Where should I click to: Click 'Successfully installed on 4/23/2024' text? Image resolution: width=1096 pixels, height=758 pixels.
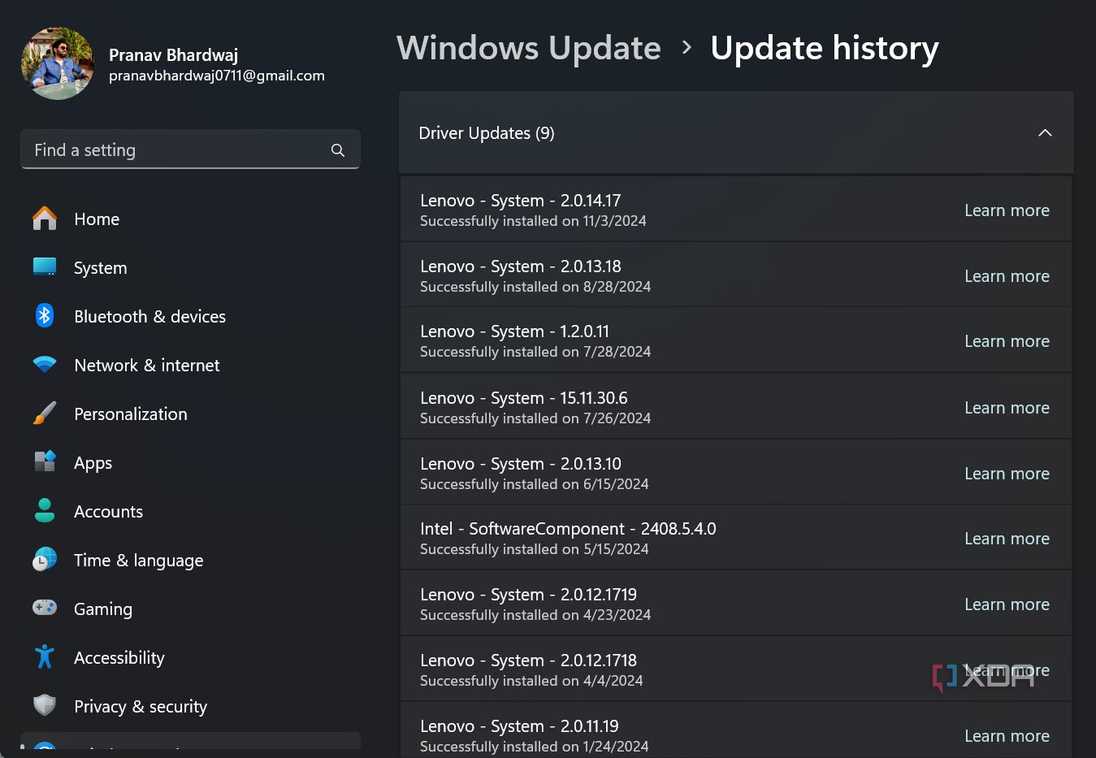[535, 615]
